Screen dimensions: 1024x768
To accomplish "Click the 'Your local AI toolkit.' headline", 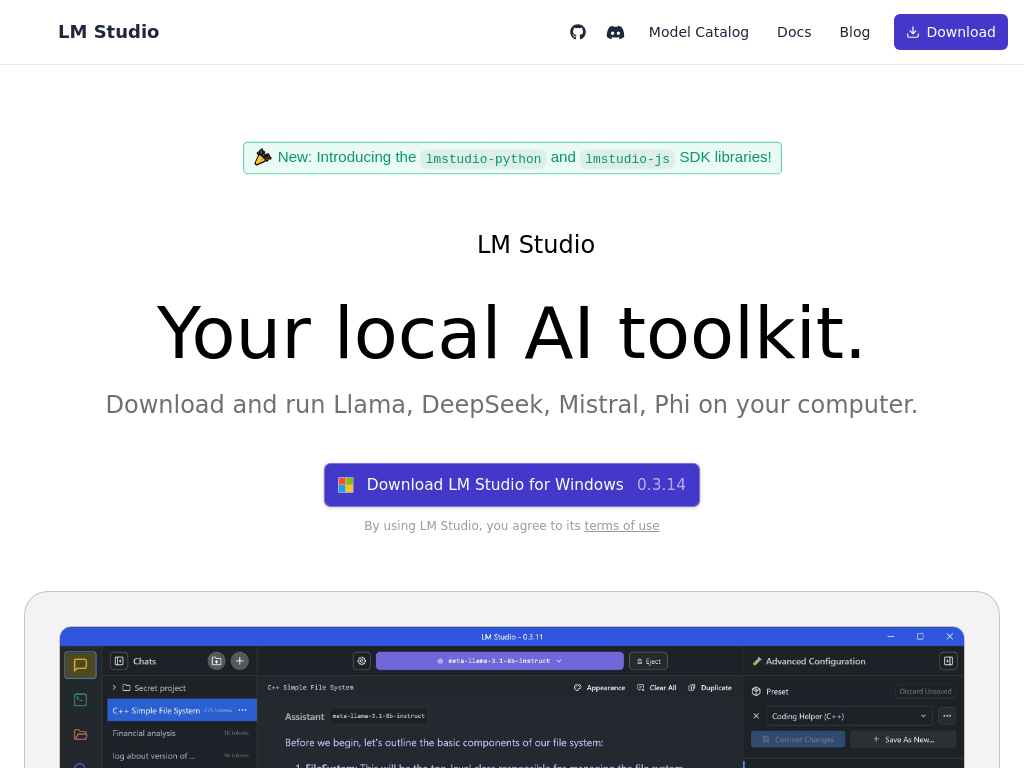I will (511, 333).
